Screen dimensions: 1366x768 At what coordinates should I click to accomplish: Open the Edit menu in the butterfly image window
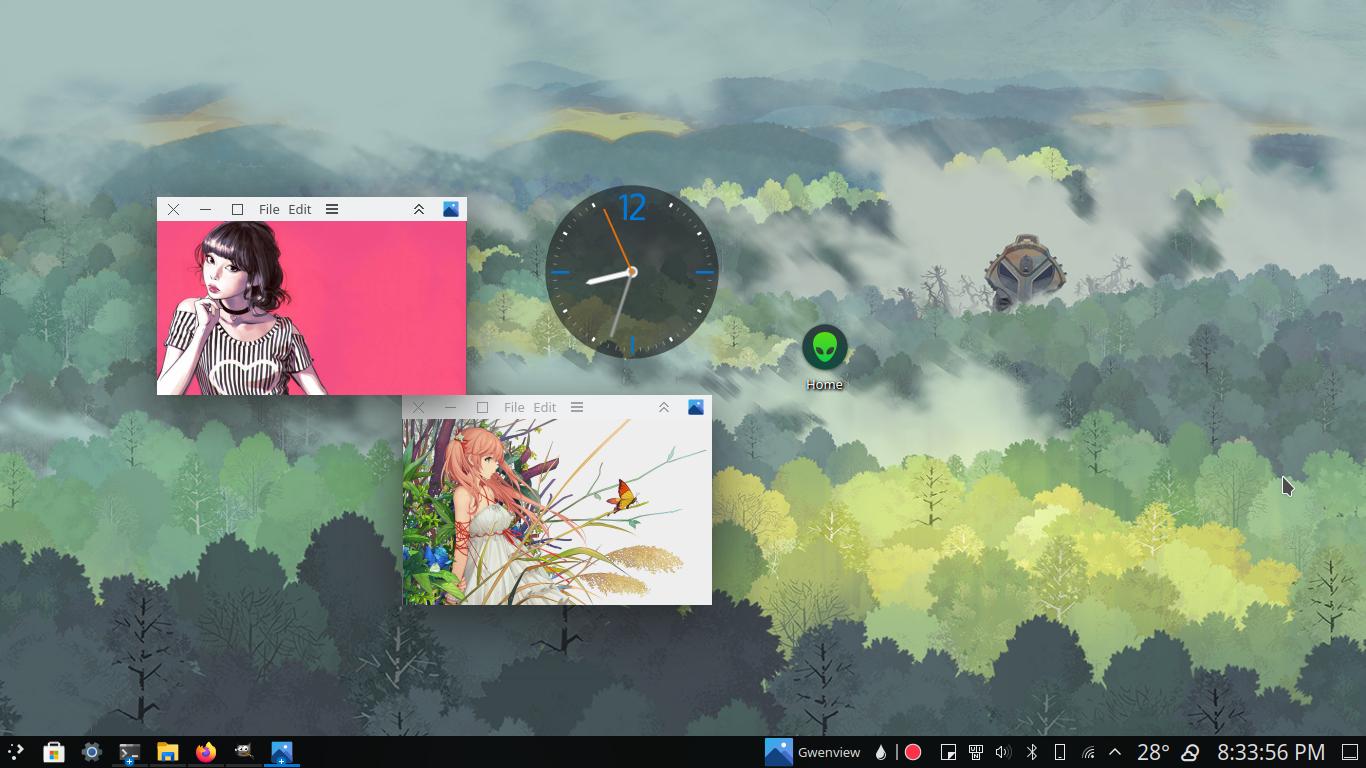coord(545,407)
